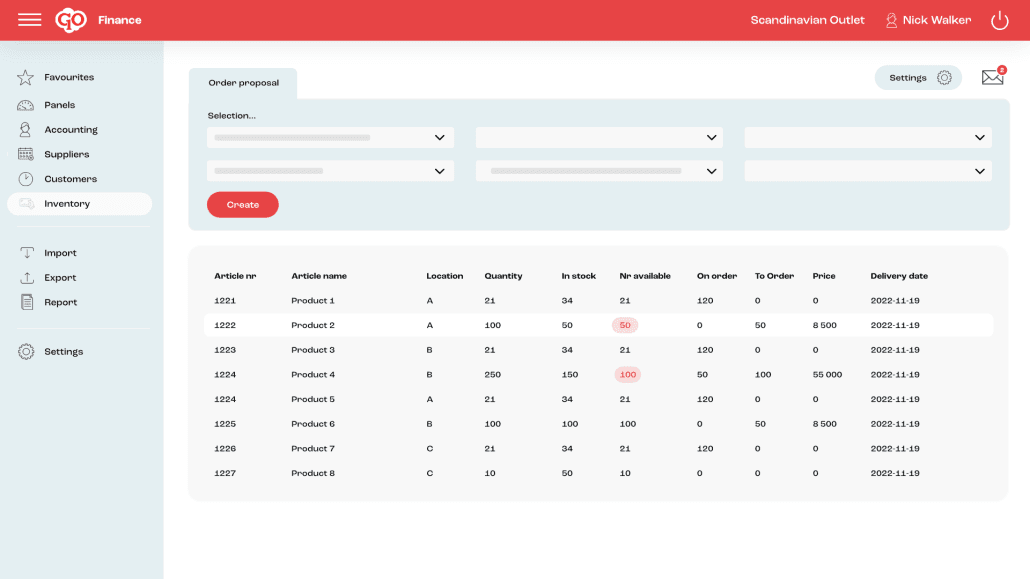
Task: Click article number 1225
Action: [x=225, y=424]
